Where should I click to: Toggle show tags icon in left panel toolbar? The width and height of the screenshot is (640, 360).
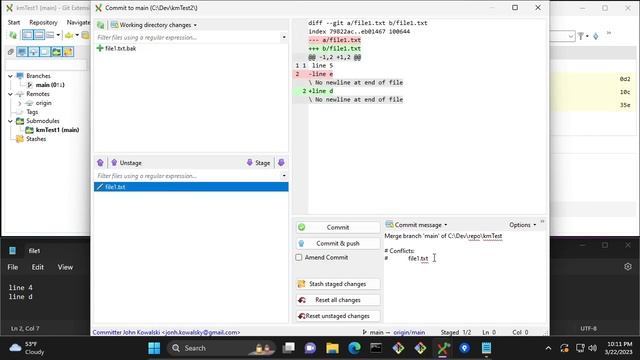coord(45,52)
